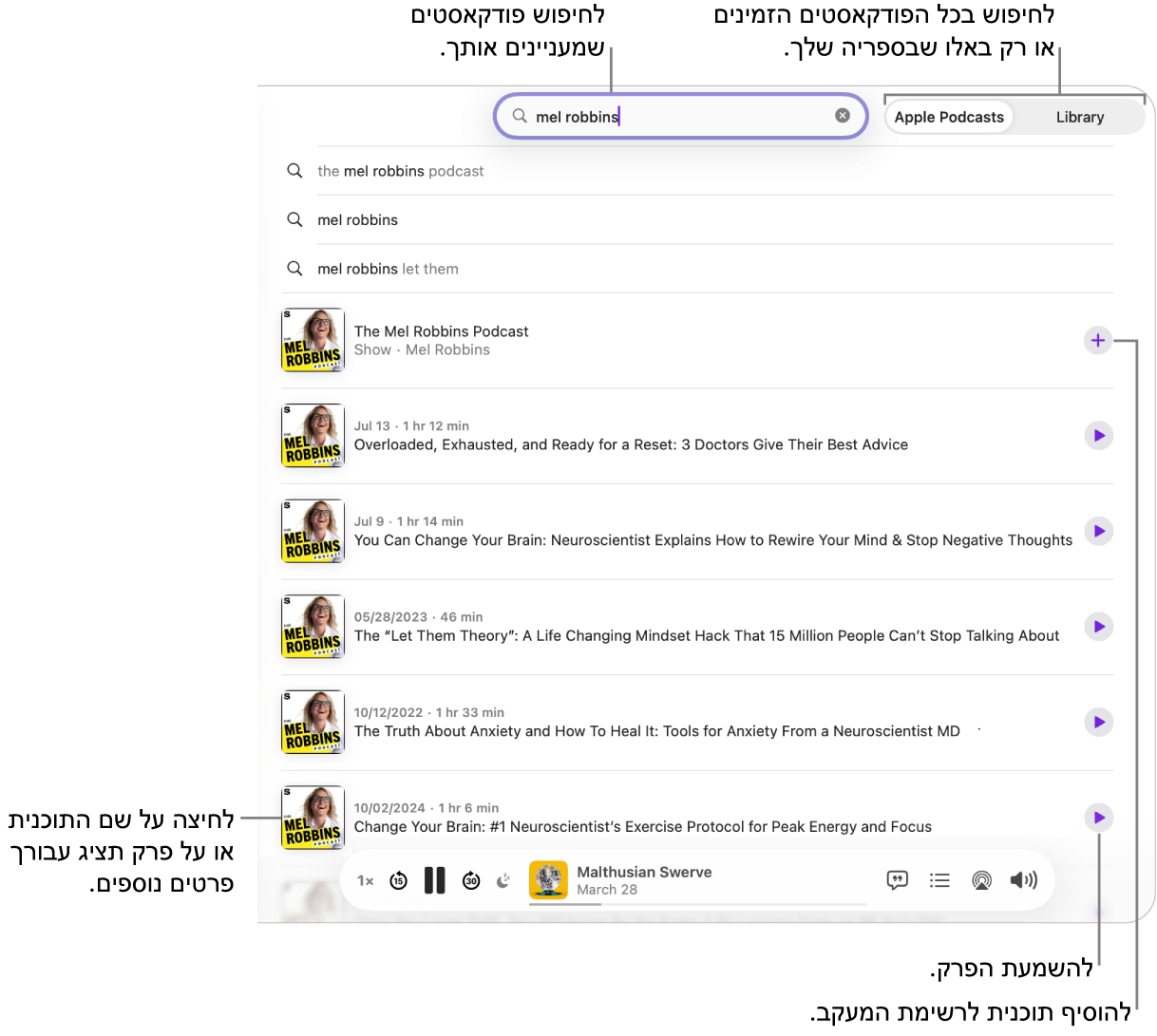The image size is (1157, 1036).
Task: Click artwork of the 10/12/2022 episode
Action: coord(313,722)
